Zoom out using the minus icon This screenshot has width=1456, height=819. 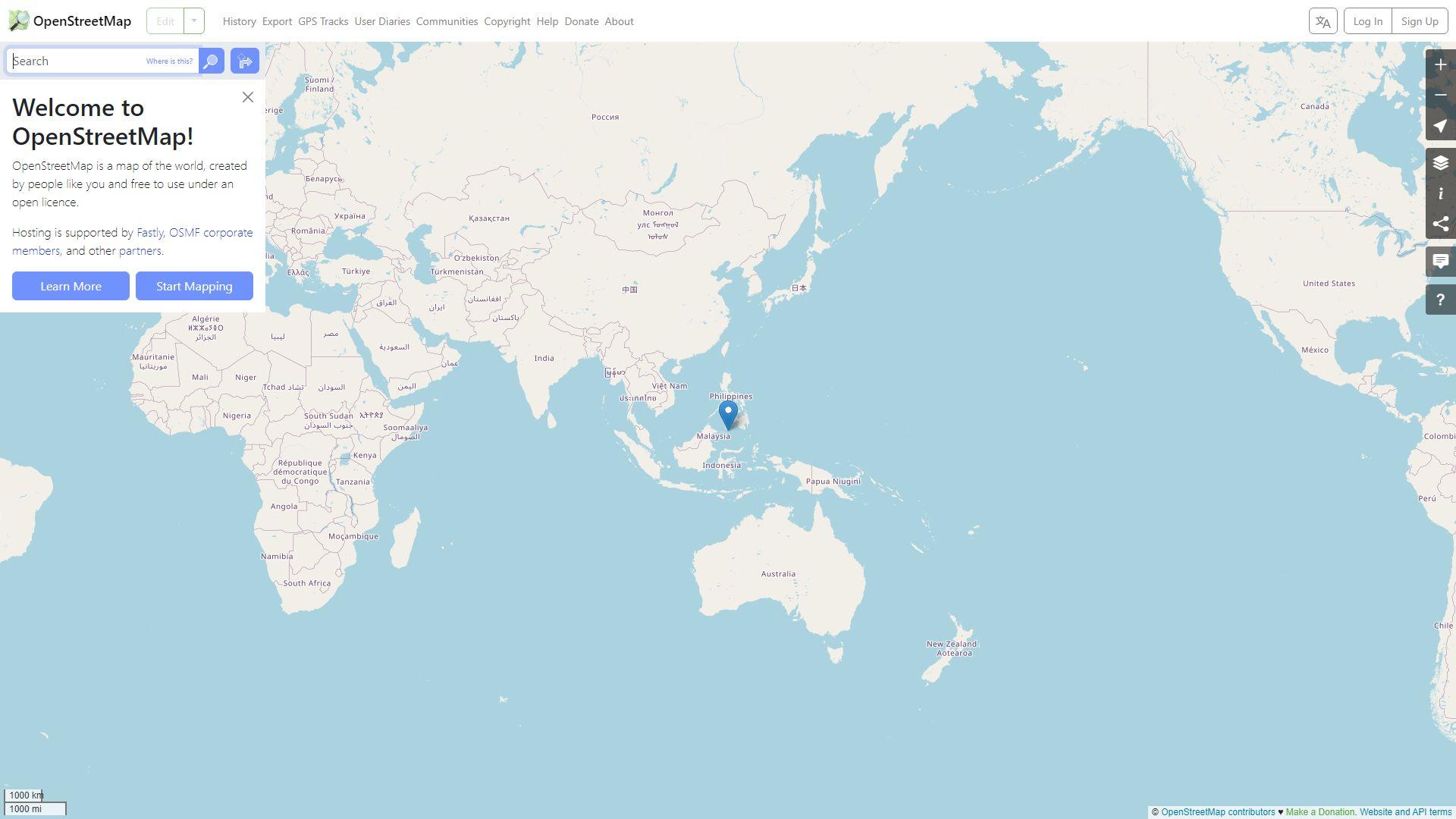click(x=1440, y=96)
